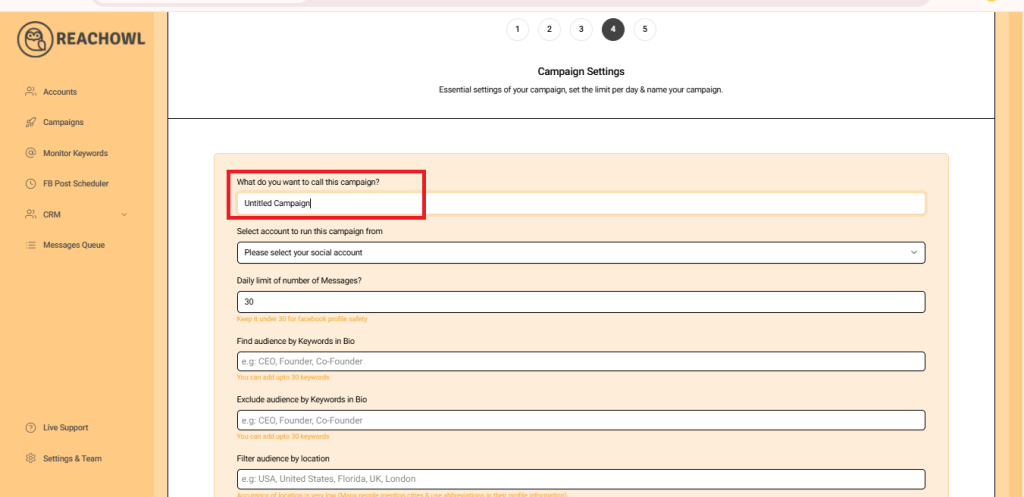Click the Accounts people icon
Image resolution: width=1024 pixels, height=497 pixels.
pyautogui.click(x=31, y=91)
